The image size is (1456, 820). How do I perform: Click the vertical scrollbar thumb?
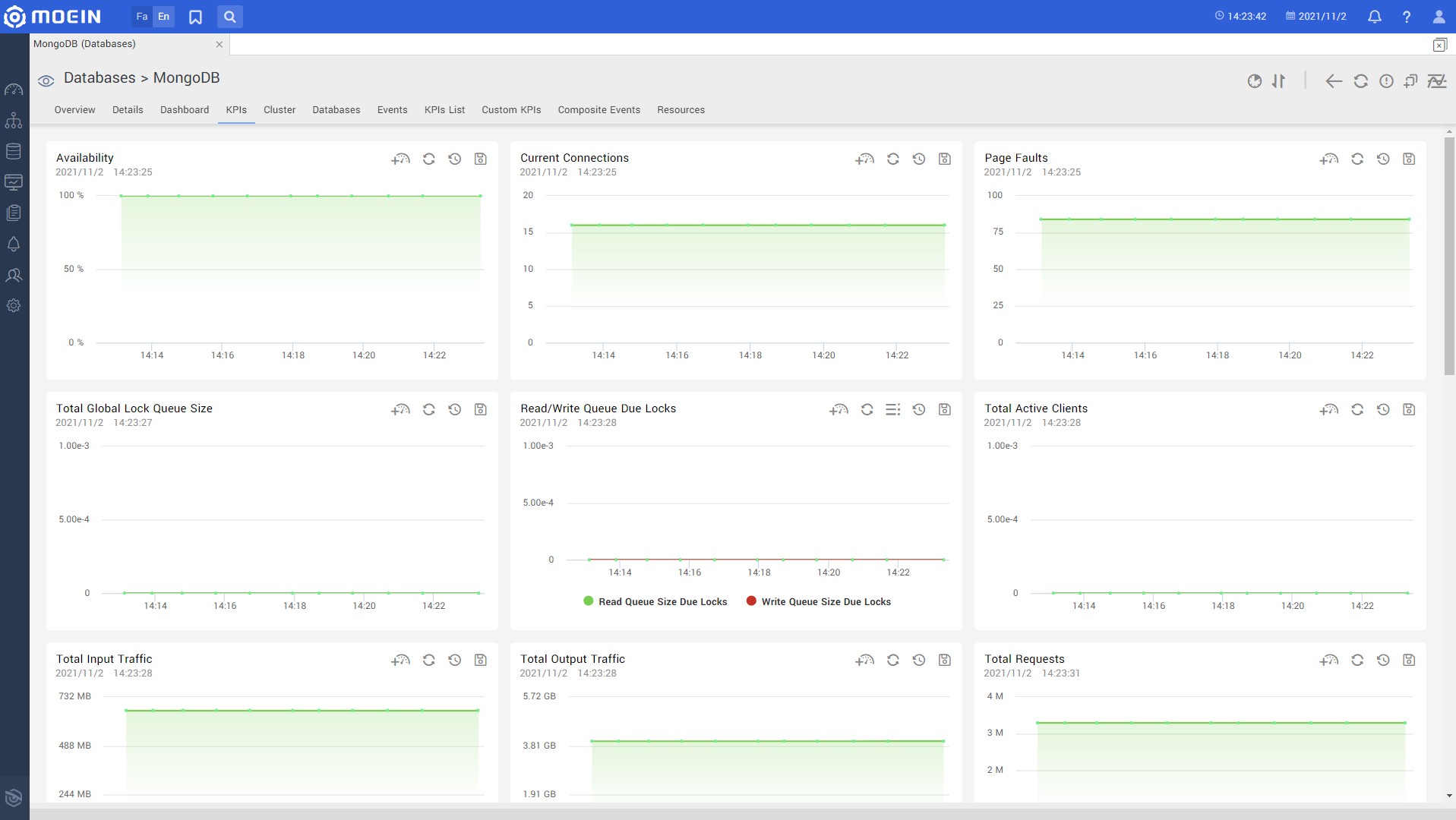[x=1449, y=255]
